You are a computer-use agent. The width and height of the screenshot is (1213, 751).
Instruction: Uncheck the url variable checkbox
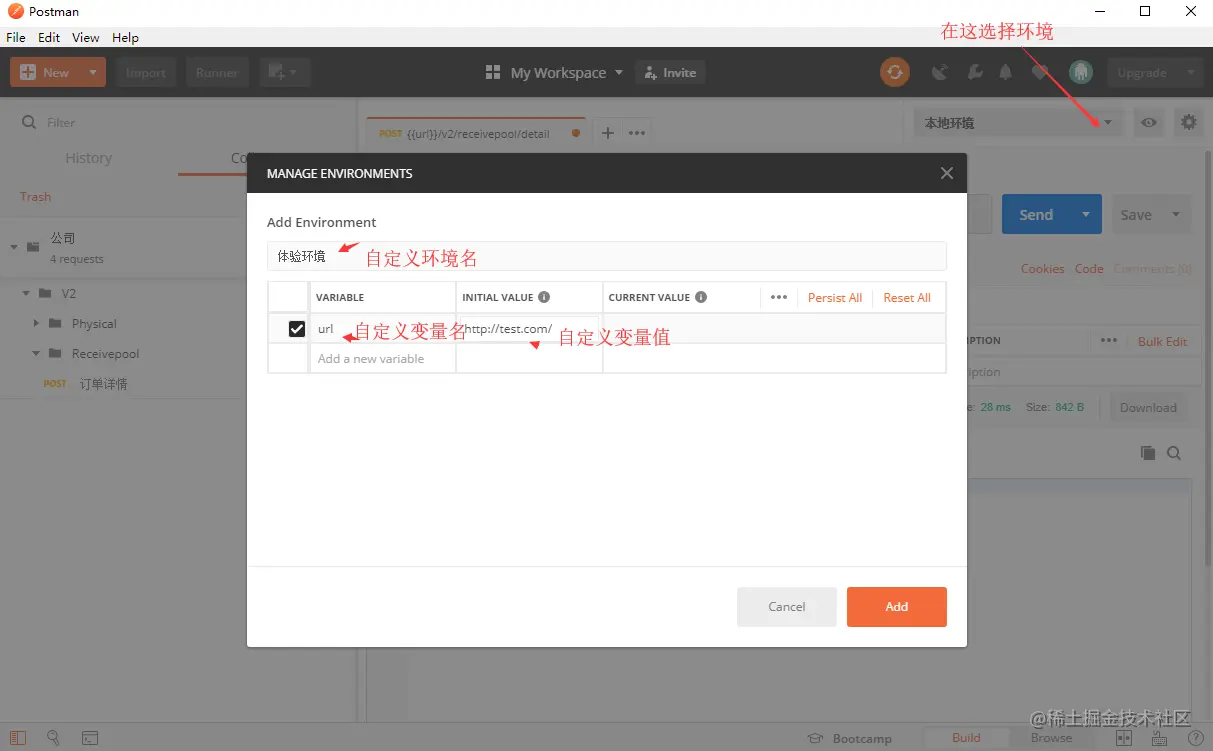tap(297, 328)
